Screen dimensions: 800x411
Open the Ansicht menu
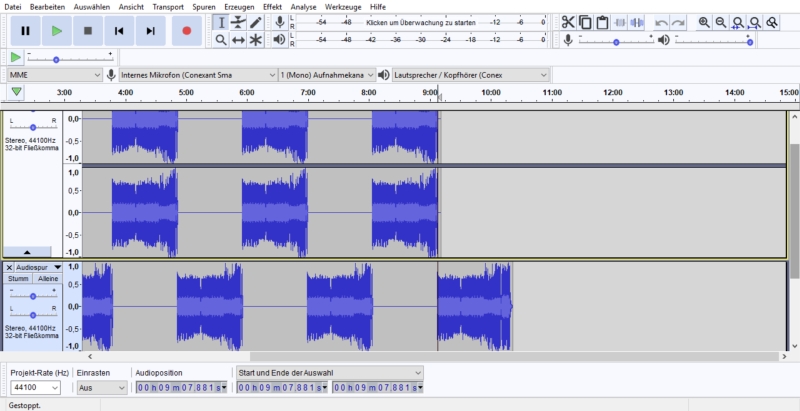coord(131,7)
